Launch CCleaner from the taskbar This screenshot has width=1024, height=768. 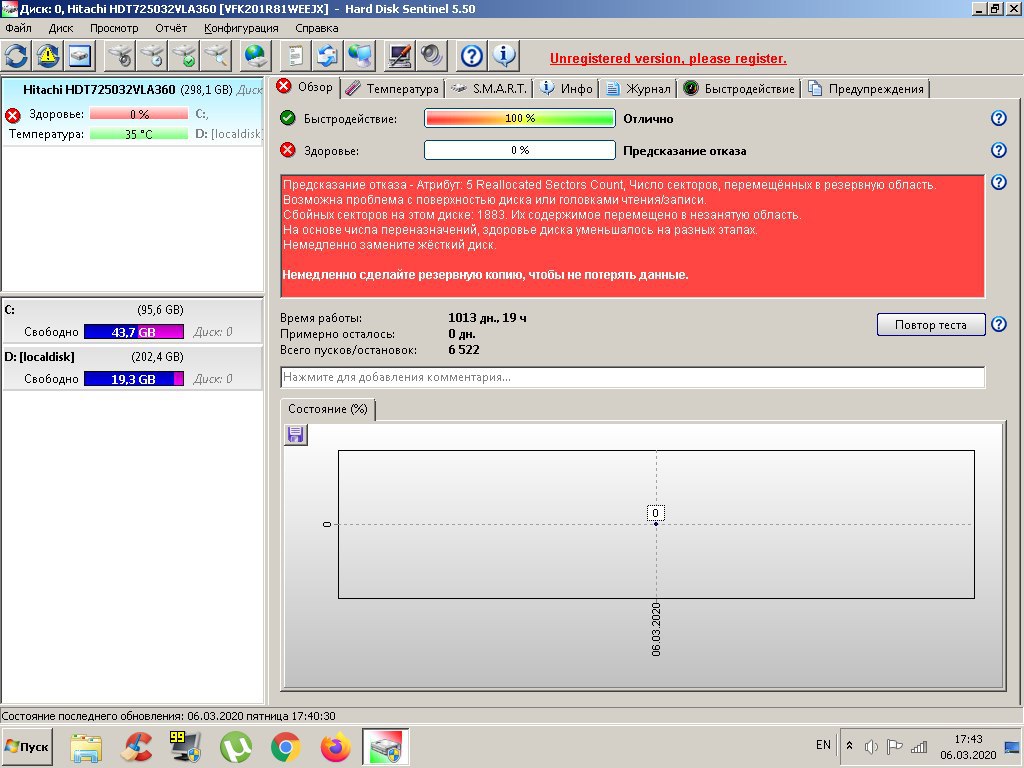(136, 746)
